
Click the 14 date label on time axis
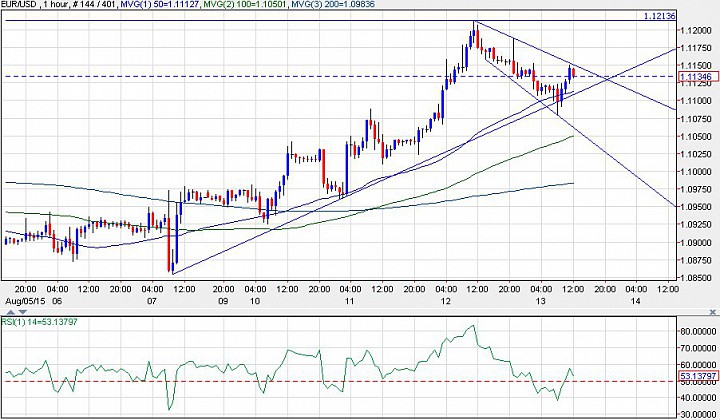click(x=636, y=301)
